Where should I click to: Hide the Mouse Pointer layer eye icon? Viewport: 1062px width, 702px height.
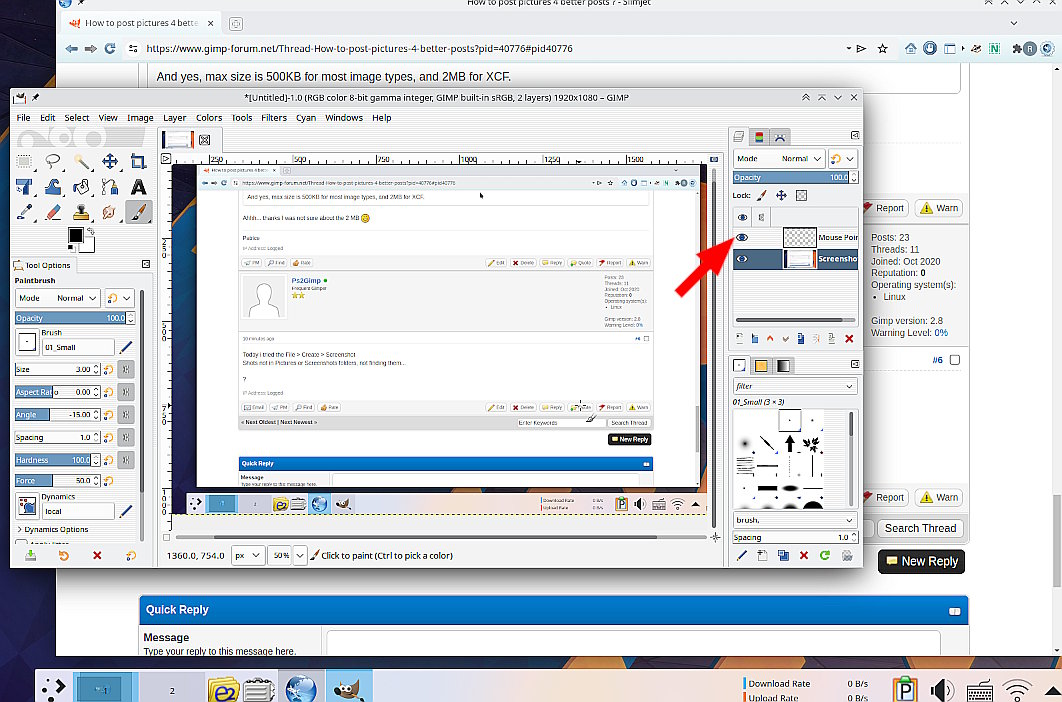[x=742, y=237]
